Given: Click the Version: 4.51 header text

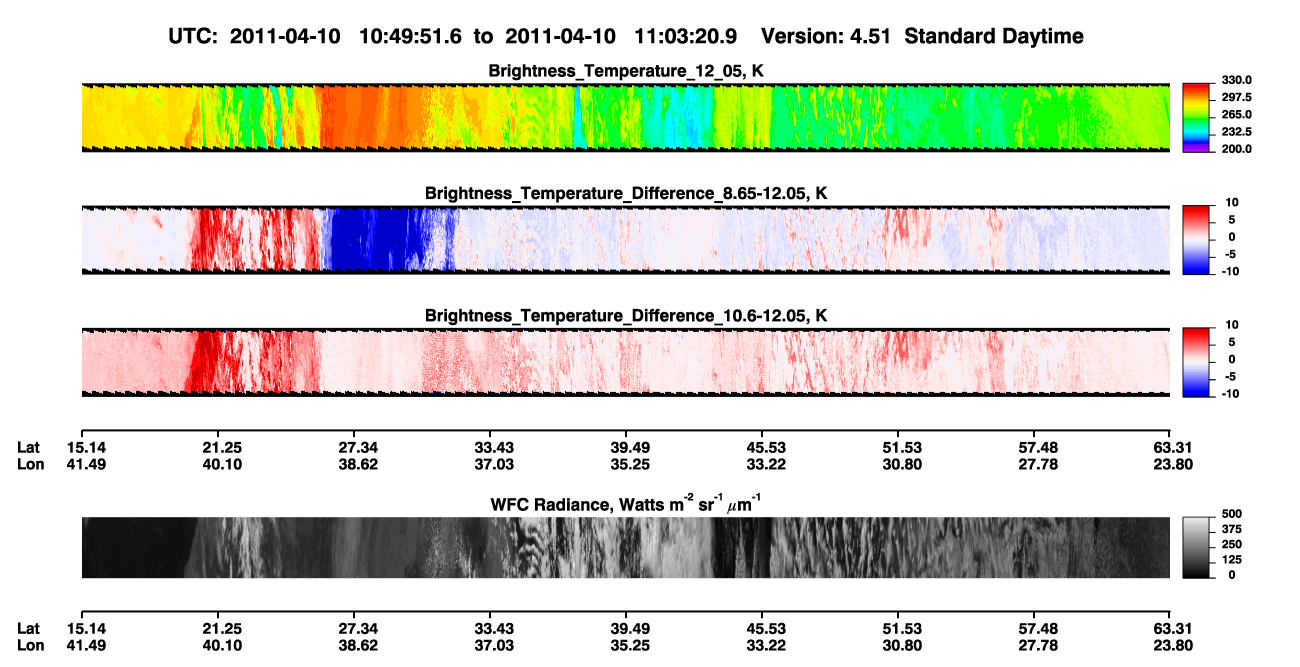Looking at the screenshot, I should pos(826,36).
